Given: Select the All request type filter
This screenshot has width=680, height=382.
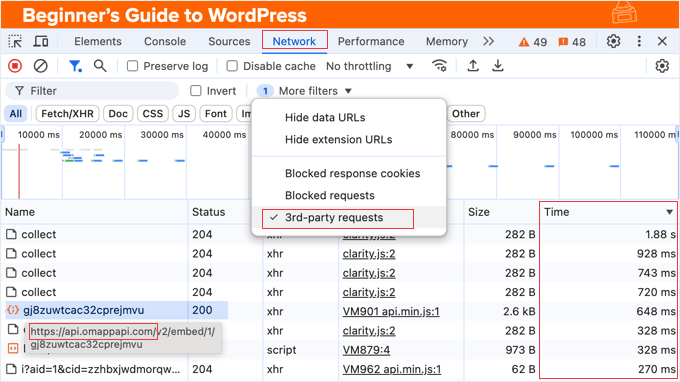Looking at the screenshot, I should 16,114.
